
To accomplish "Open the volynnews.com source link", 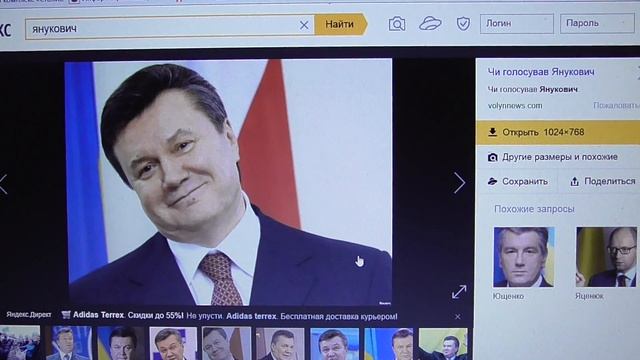I will click(x=515, y=106).
